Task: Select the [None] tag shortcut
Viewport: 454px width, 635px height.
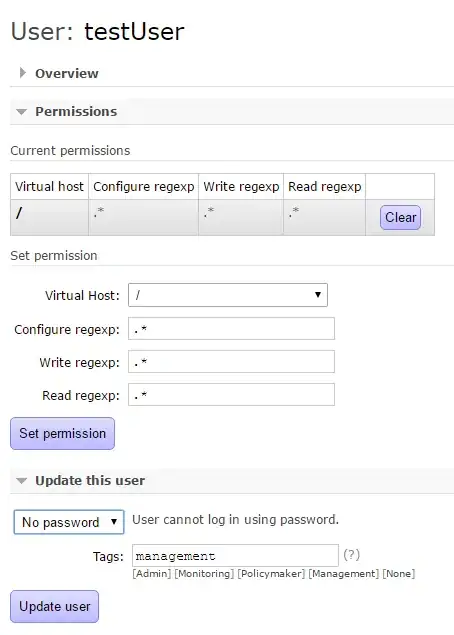Action: [399, 574]
